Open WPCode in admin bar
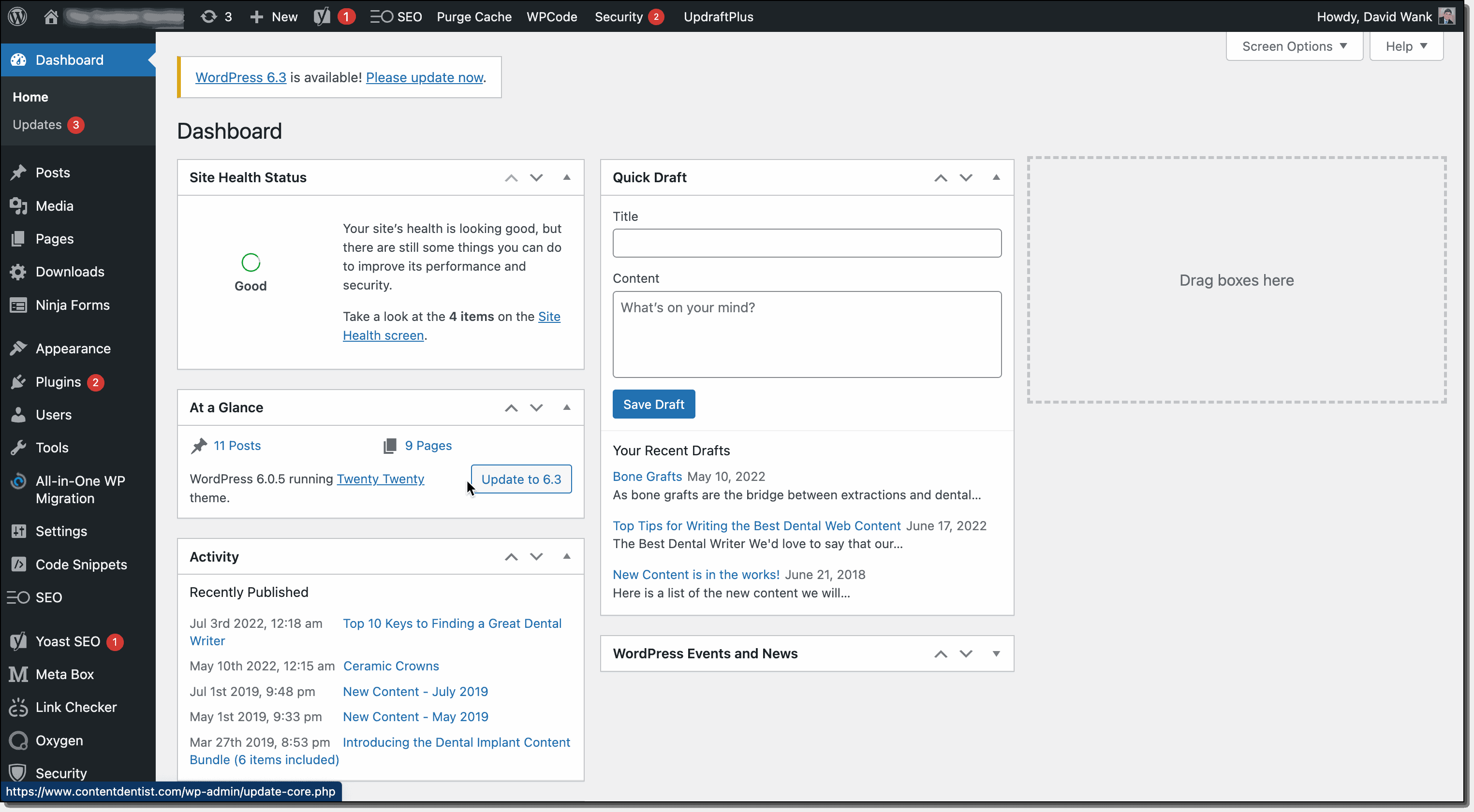 pos(552,16)
